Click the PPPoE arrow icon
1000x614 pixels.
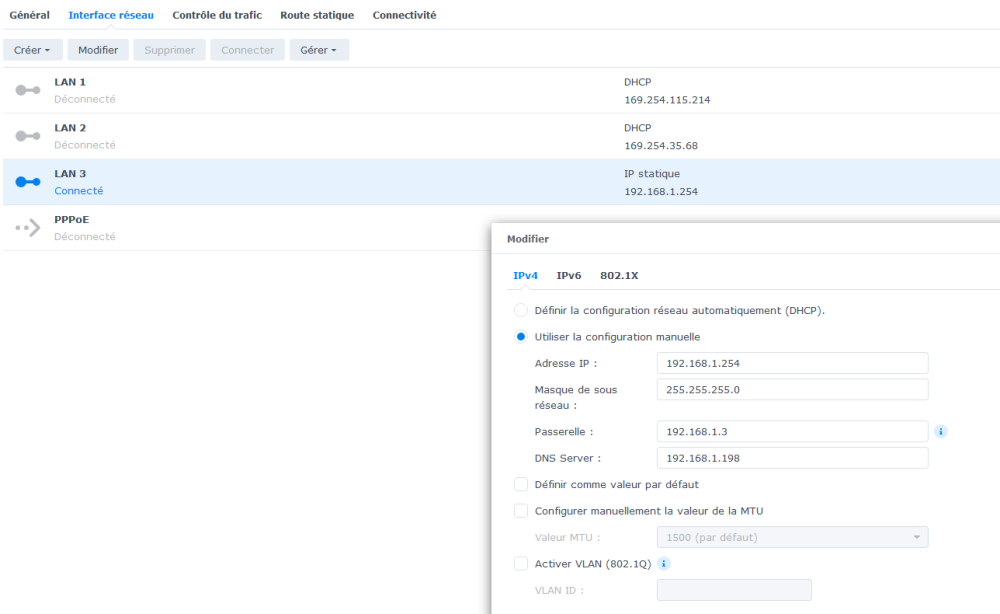pyautogui.click(x=28, y=228)
